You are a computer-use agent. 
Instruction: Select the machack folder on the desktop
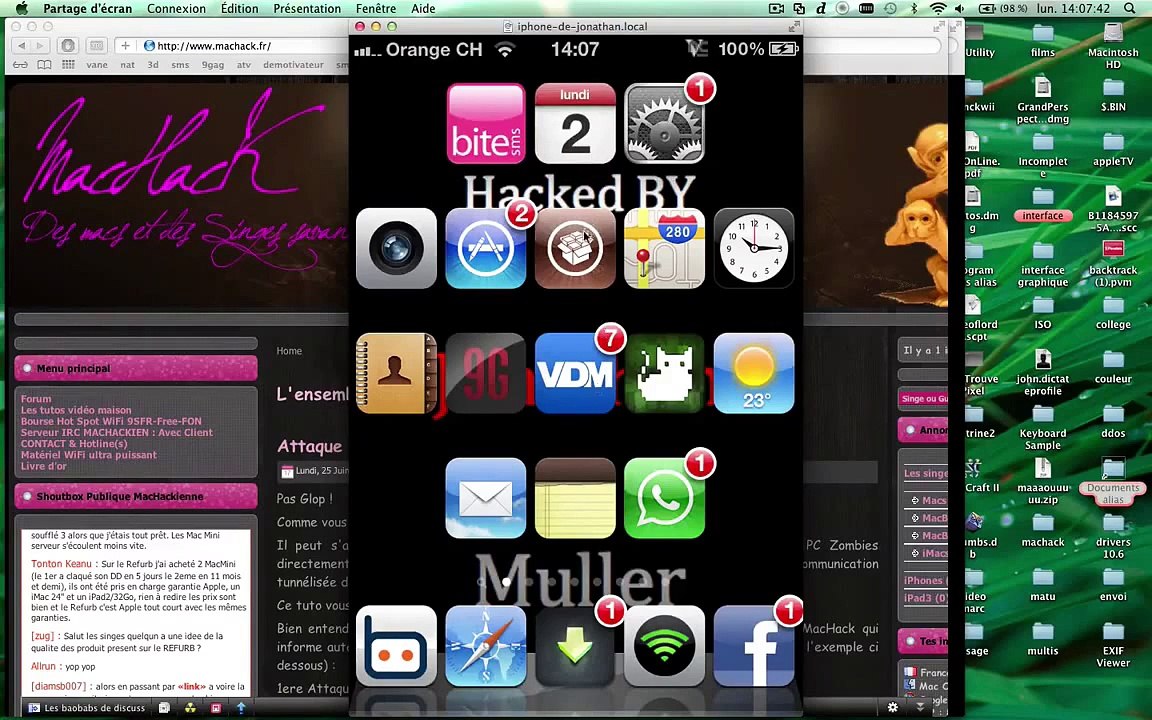1043,530
